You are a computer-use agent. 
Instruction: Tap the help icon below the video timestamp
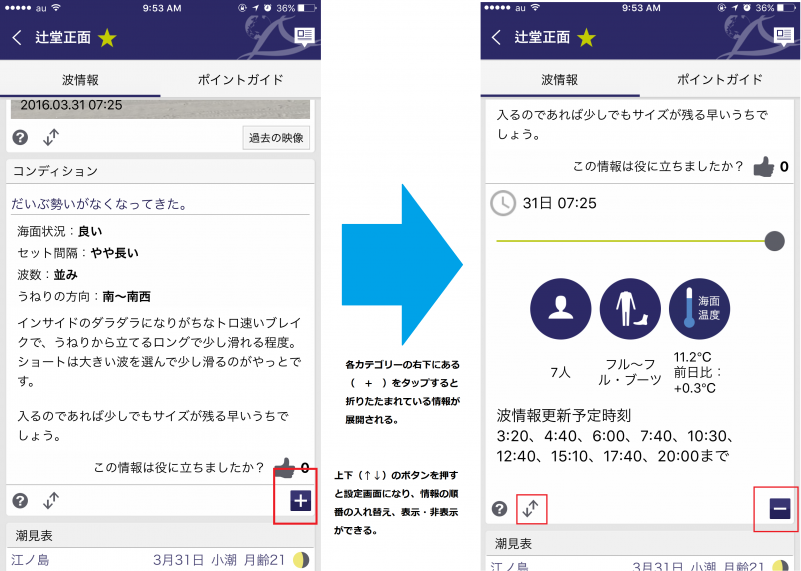pos(20,138)
